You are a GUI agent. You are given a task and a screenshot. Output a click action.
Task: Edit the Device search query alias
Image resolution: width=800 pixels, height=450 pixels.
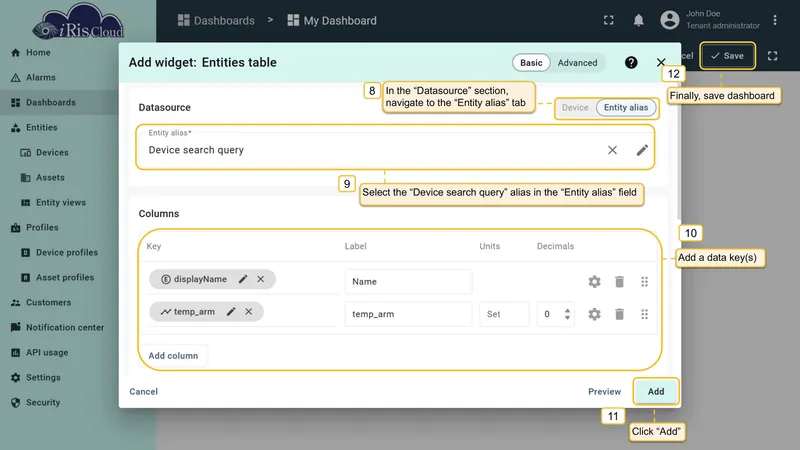click(642, 150)
